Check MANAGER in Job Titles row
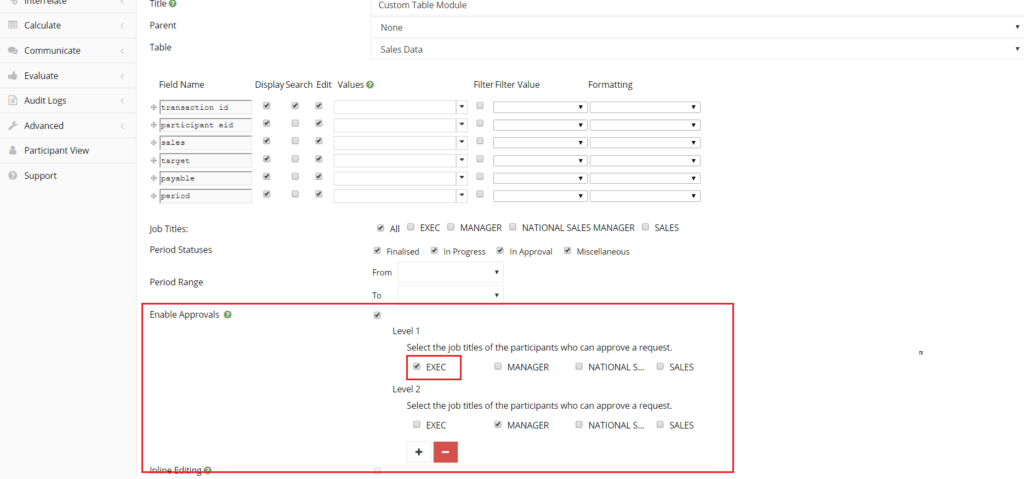The width and height of the screenshot is (1024, 479). (x=451, y=227)
